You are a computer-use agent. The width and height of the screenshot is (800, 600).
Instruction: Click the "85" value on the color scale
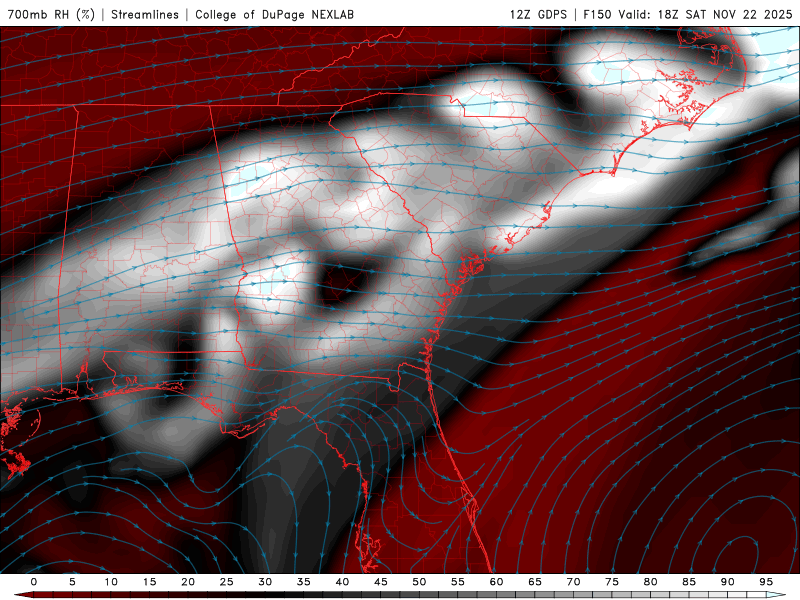[x=689, y=582]
